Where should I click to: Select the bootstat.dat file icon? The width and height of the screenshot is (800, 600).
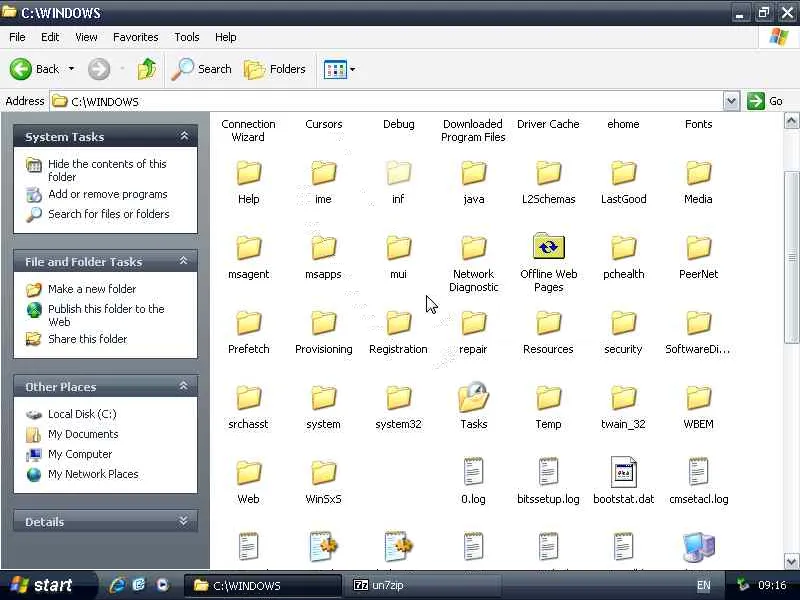pyautogui.click(x=623, y=471)
